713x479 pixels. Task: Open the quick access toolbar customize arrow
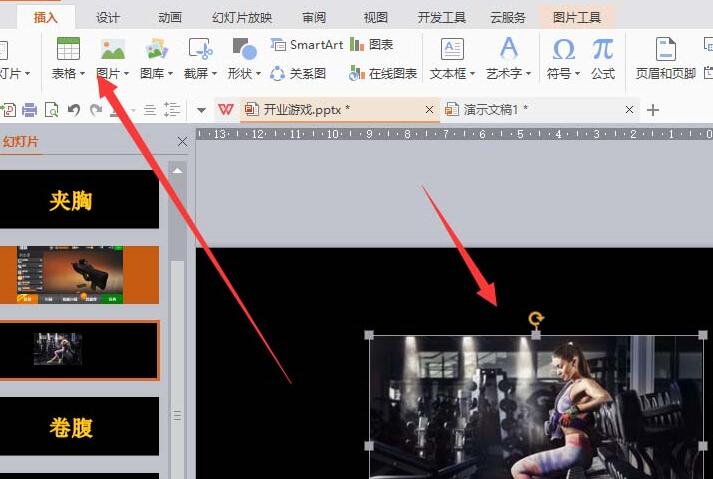(x=201, y=110)
